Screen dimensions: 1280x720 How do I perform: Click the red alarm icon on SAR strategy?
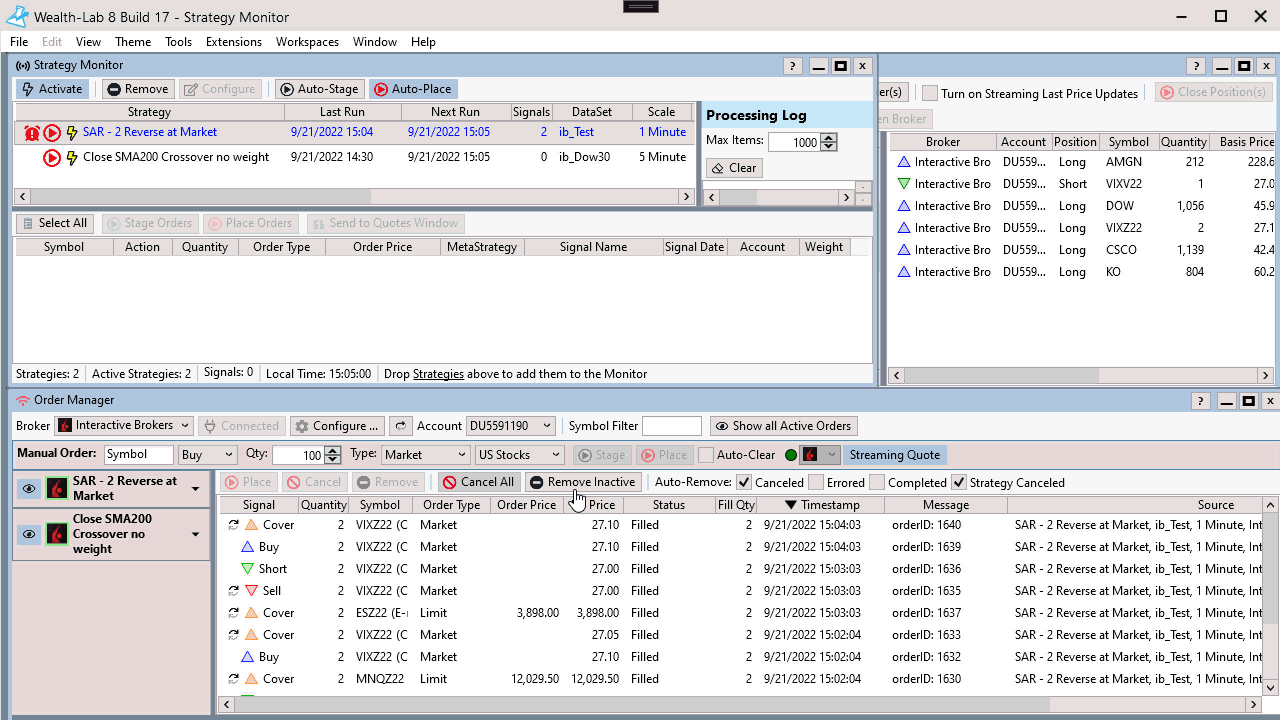tap(32, 132)
